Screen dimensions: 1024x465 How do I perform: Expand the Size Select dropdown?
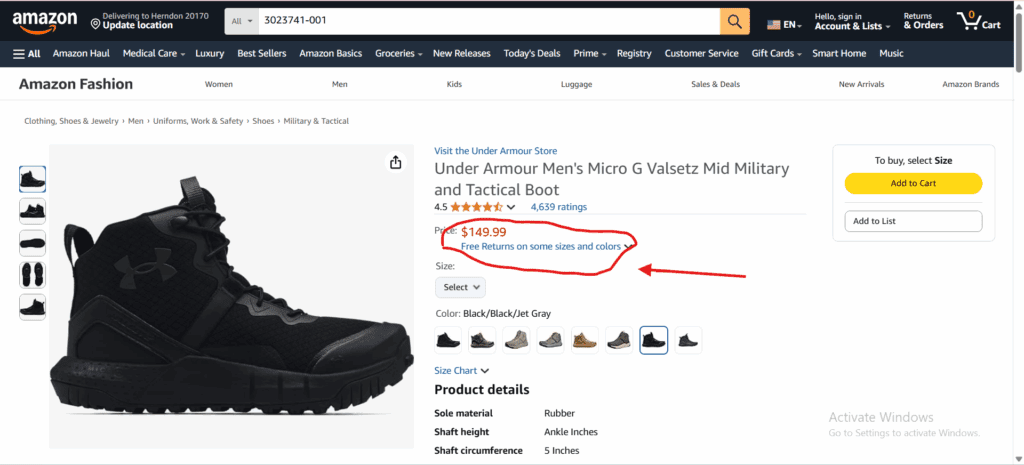[460, 287]
